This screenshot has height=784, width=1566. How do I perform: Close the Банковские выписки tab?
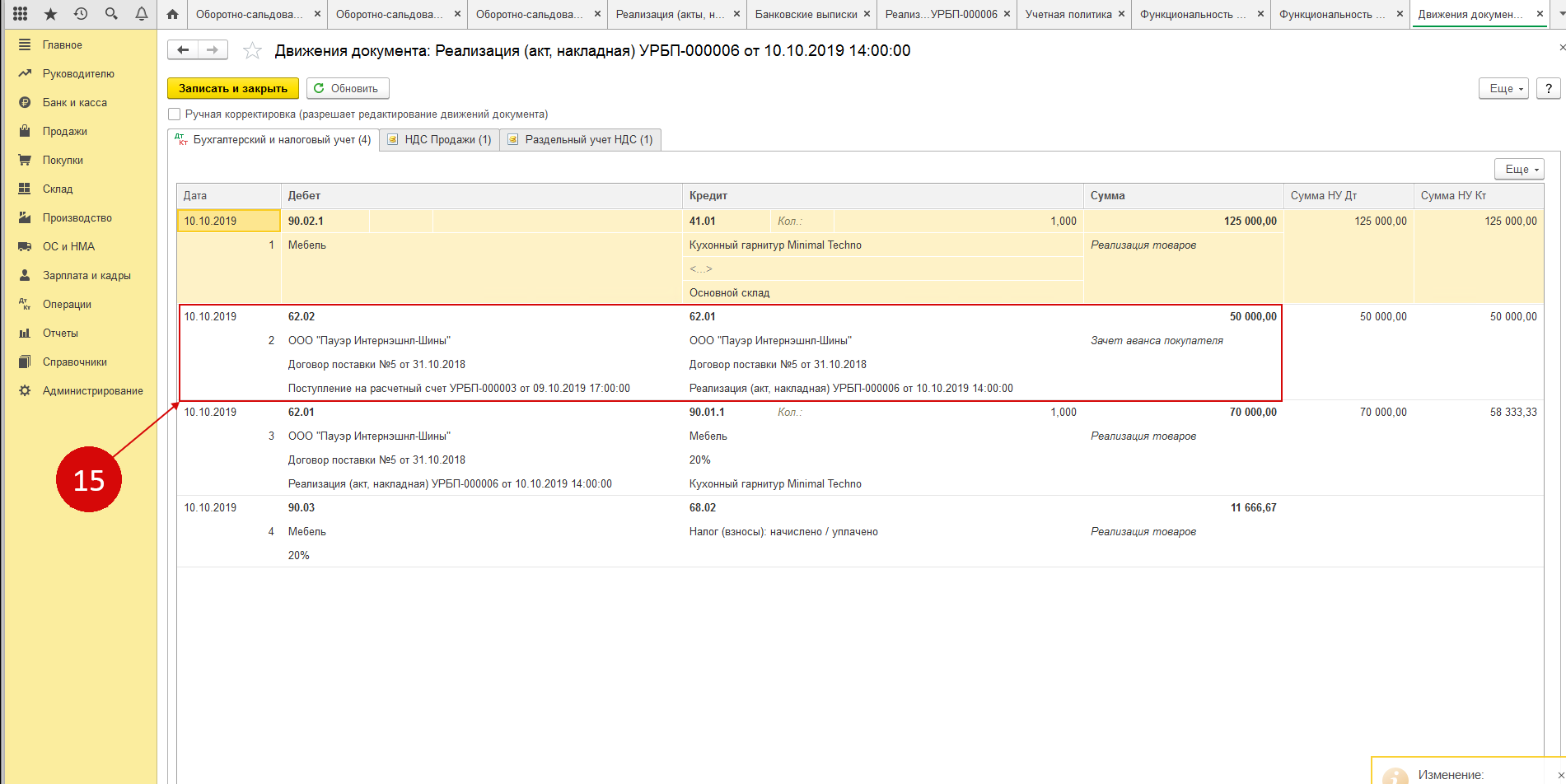[867, 14]
